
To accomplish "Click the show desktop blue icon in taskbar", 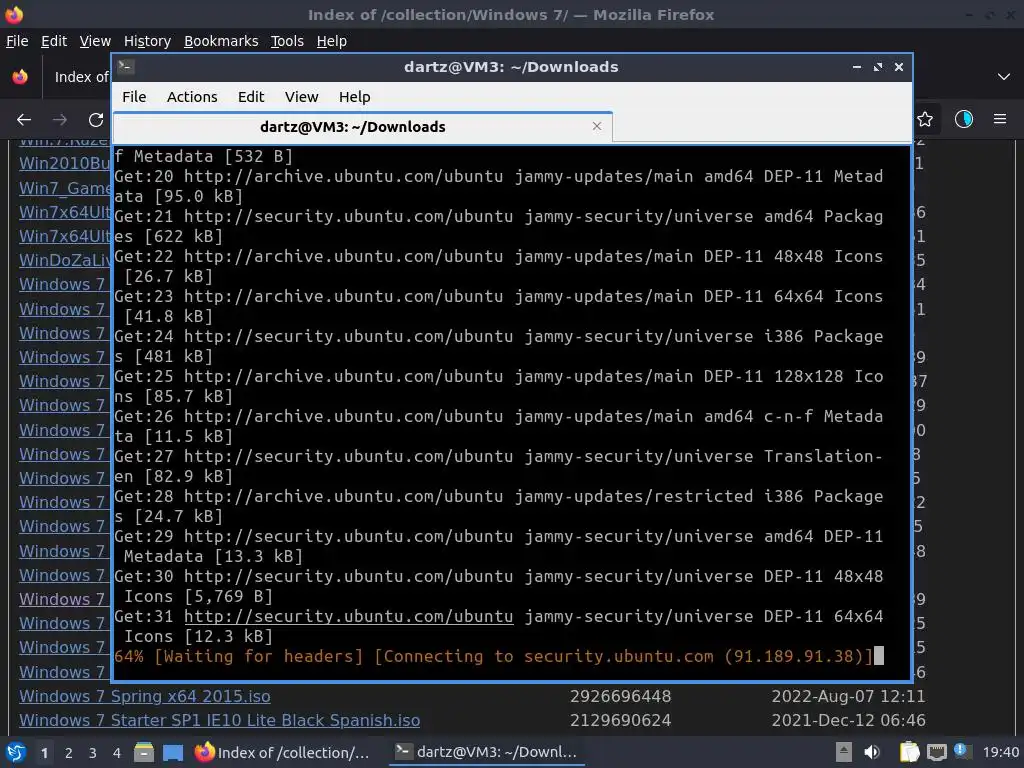I will (173, 752).
